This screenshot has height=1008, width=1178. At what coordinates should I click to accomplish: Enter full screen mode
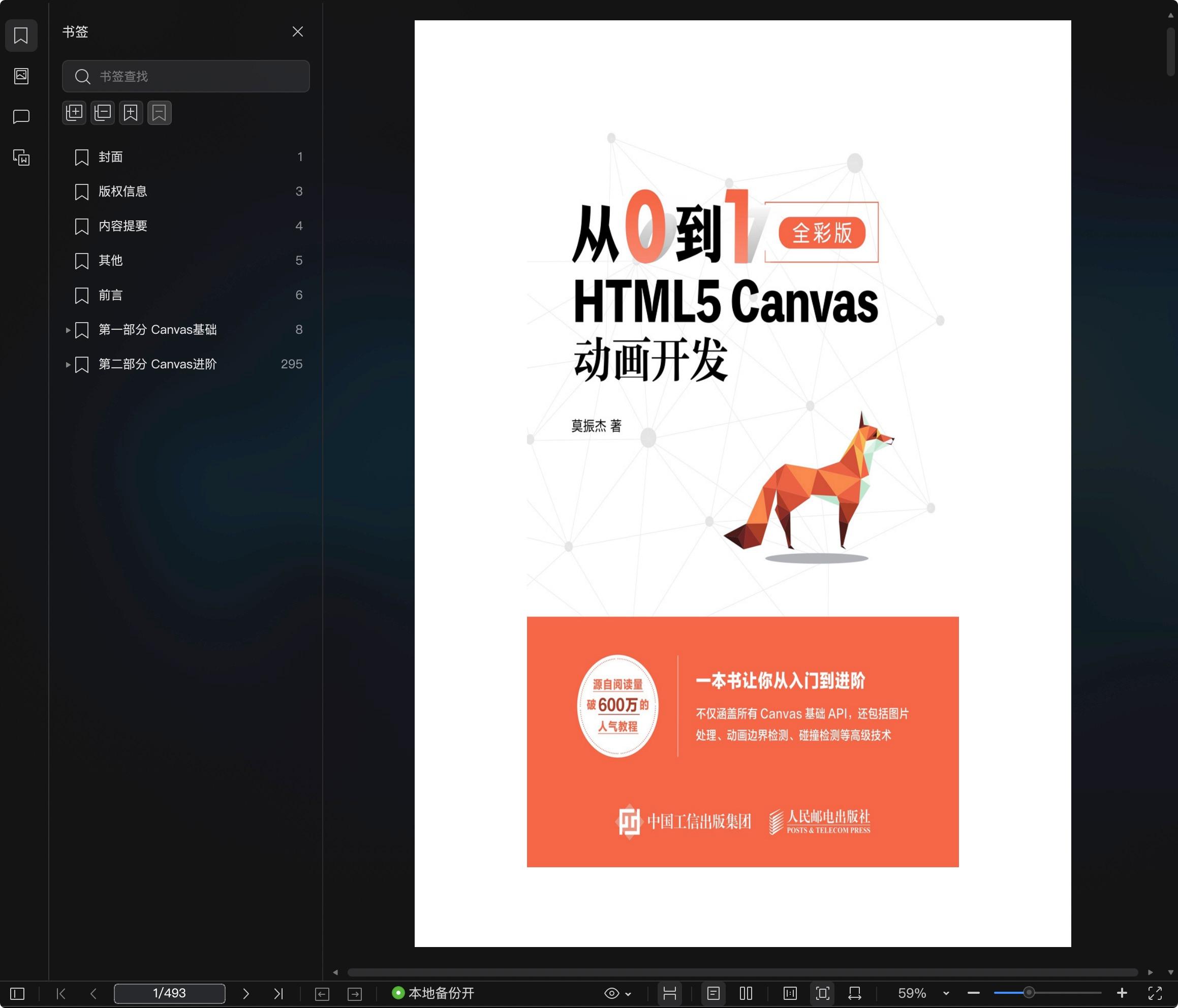click(x=1155, y=993)
